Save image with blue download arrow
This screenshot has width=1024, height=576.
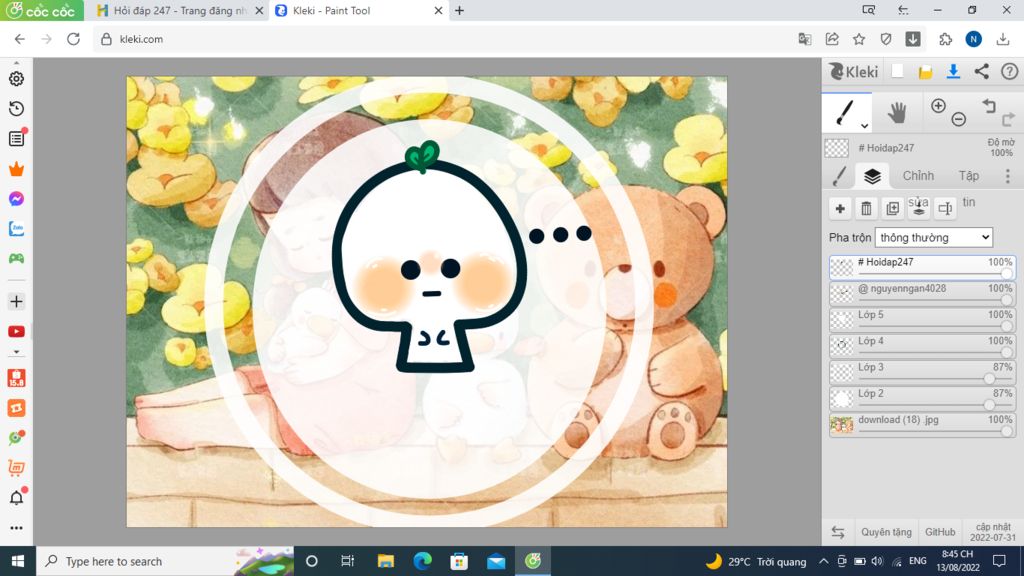click(953, 71)
